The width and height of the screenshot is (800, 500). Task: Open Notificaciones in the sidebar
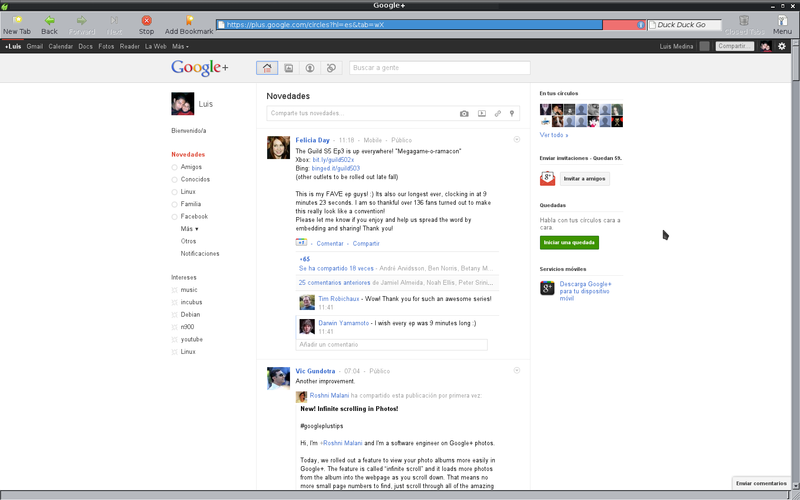pyautogui.click(x=200, y=254)
